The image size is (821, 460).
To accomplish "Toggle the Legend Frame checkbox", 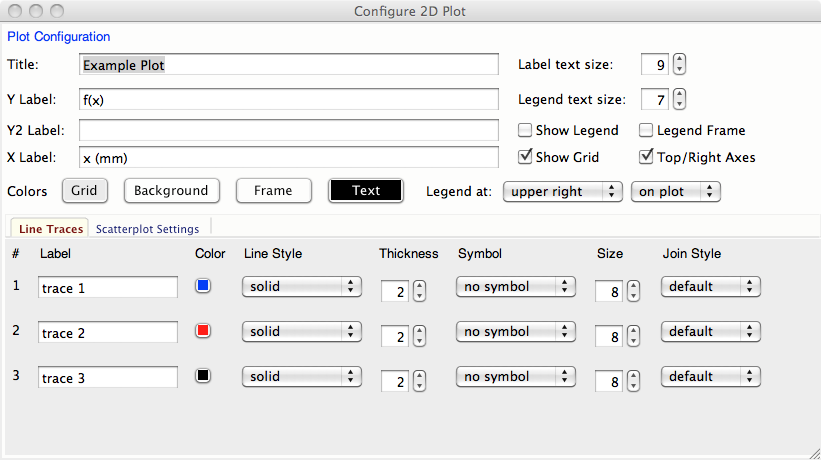I will coord(646,130).
